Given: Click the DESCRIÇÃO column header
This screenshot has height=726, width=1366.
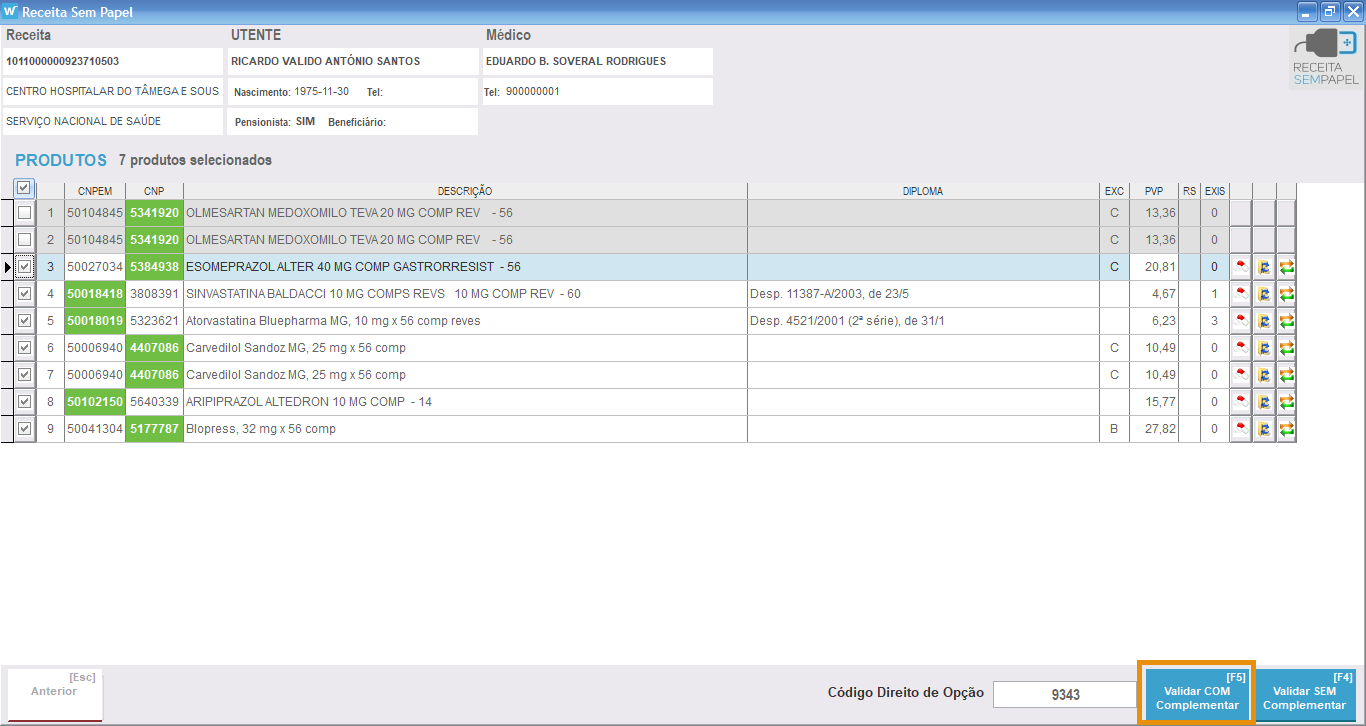Looking at the screenshot, I should click(x=465, y=191).
